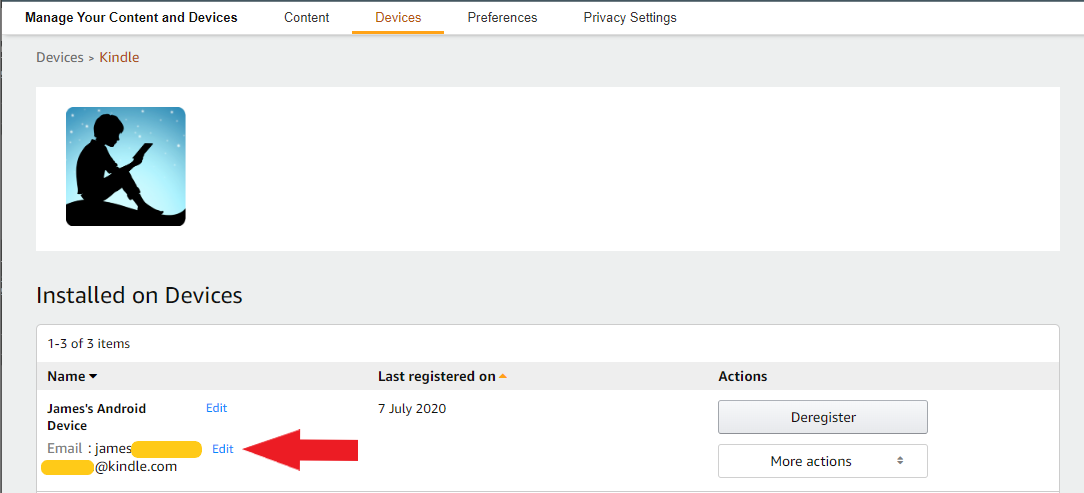1084x493 pixels.
Task: Sort by Last registered on column
Action: pyautogui.click(x=441, y=376)
